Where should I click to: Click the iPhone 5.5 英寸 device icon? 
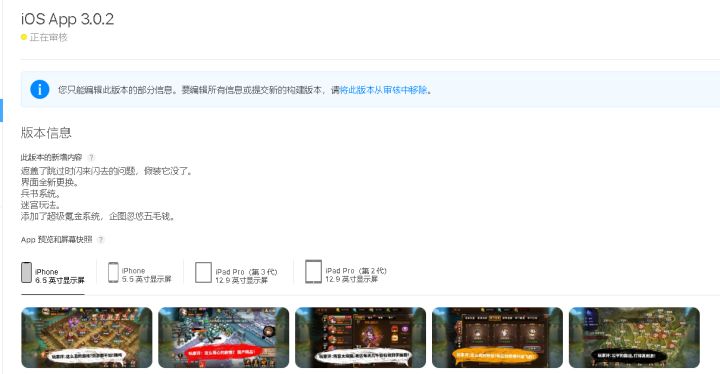113,272
